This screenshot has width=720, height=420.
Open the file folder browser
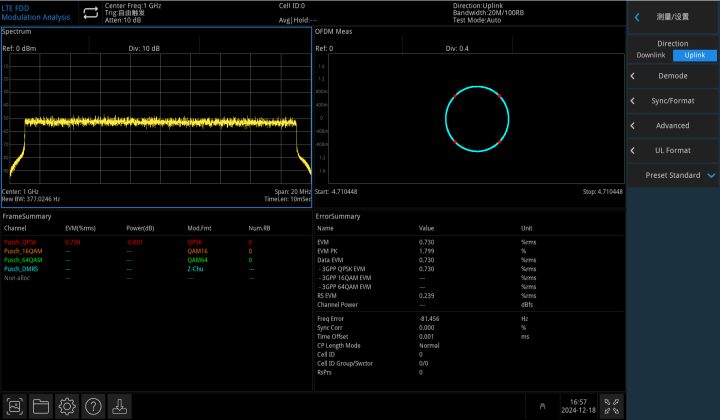40,406
